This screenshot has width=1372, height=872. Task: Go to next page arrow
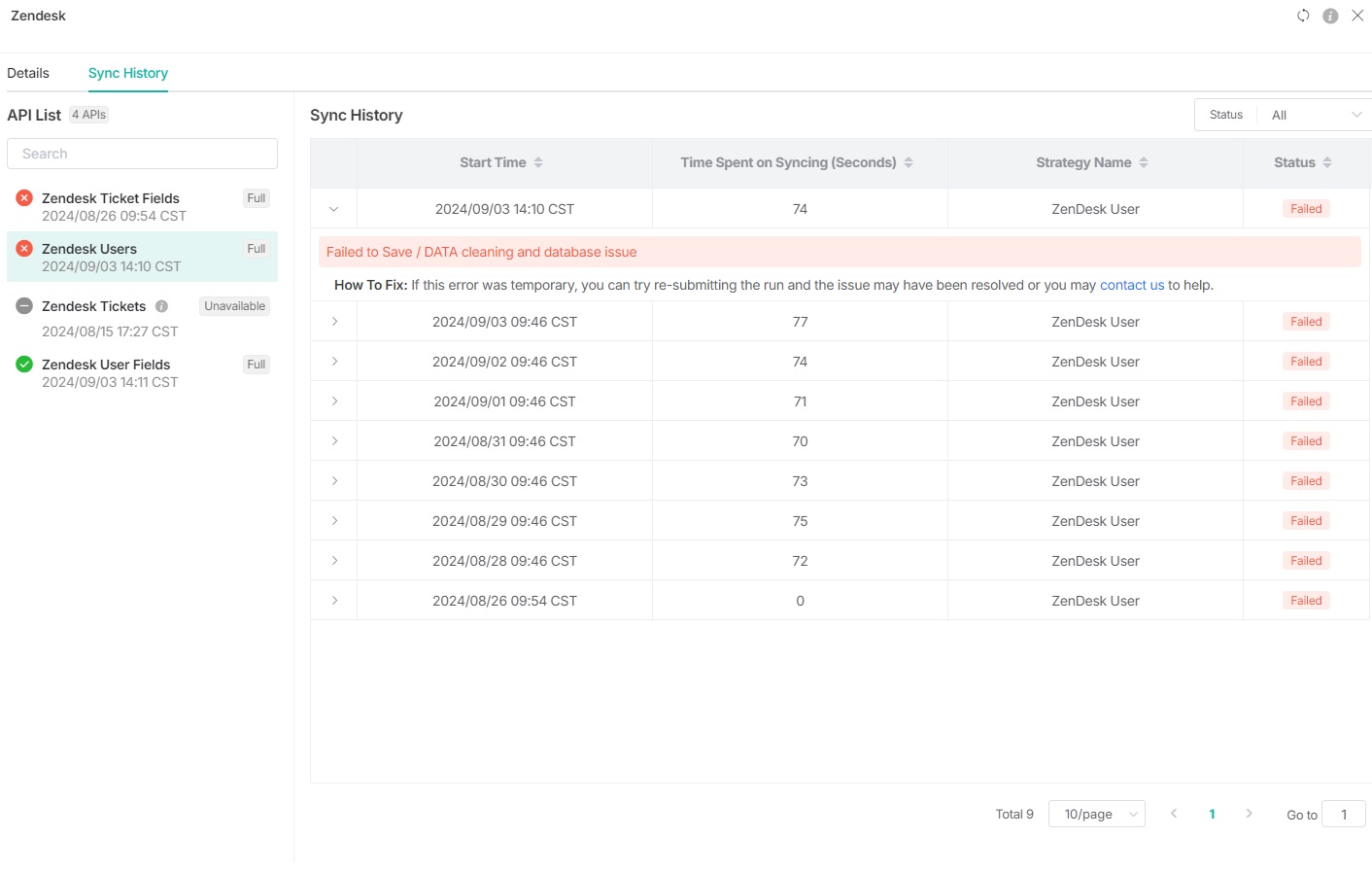1249,814
